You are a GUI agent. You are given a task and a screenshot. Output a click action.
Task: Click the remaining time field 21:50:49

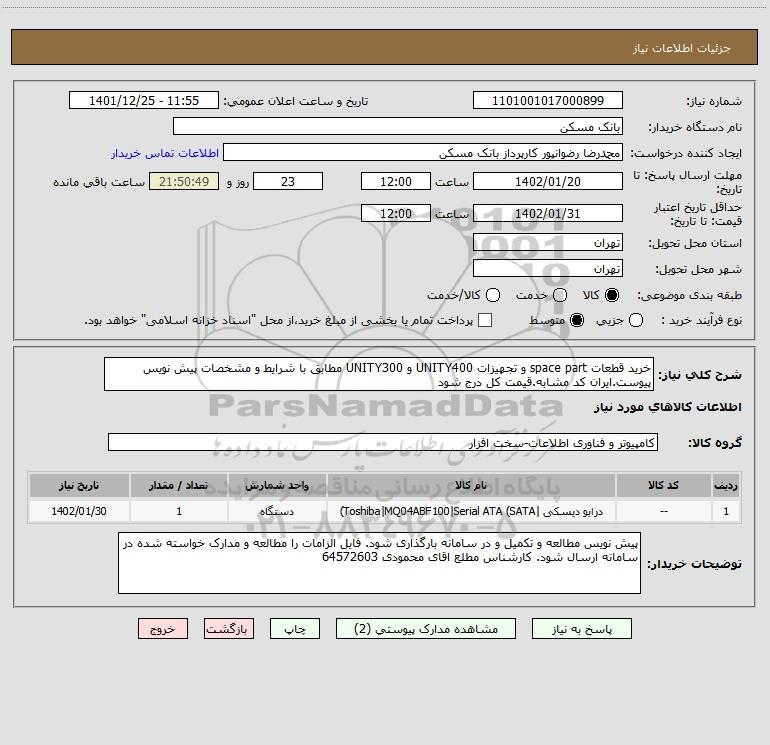point(184,182)
